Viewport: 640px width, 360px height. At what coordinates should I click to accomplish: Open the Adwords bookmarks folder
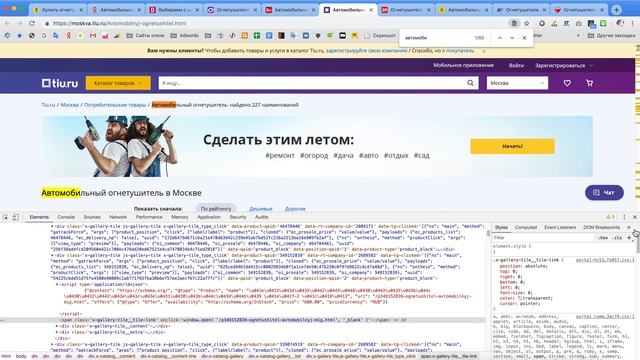[x=184, y=36]
